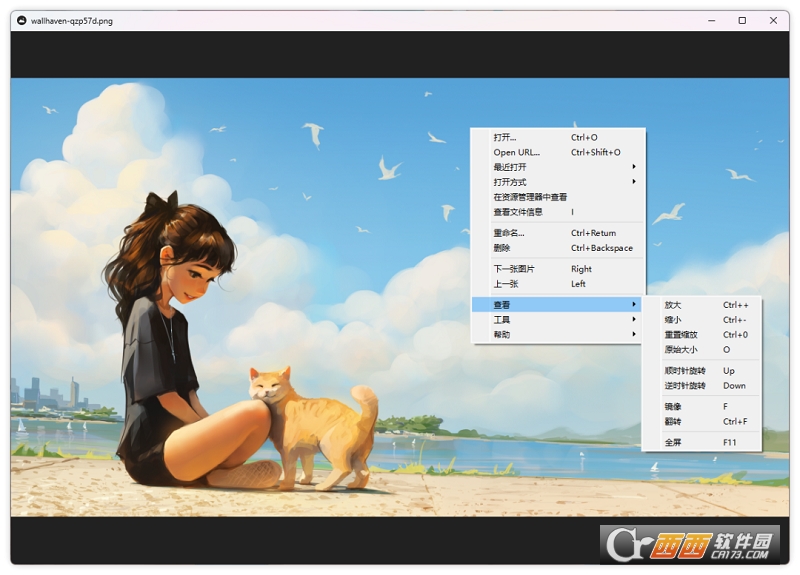Select 放大 to zoom in

click(x=702, y=305)
